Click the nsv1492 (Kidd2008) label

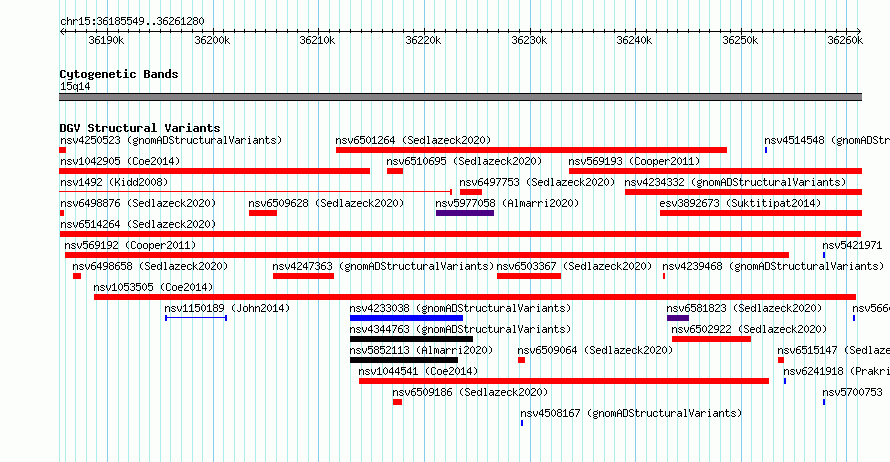115,182
